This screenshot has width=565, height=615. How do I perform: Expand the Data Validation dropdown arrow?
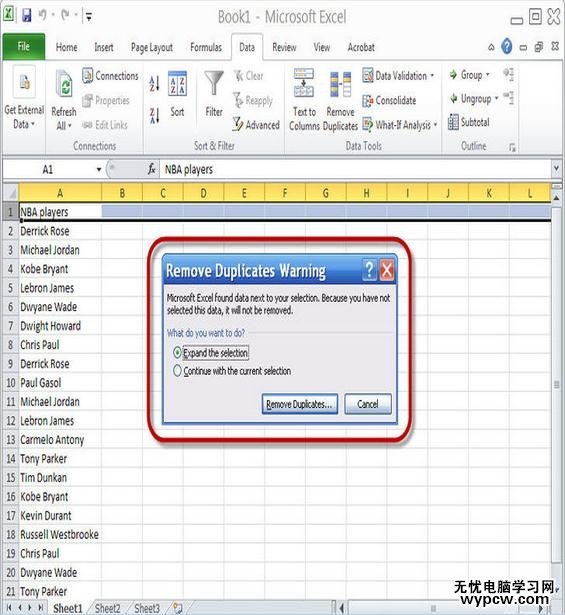click(432, 75)
